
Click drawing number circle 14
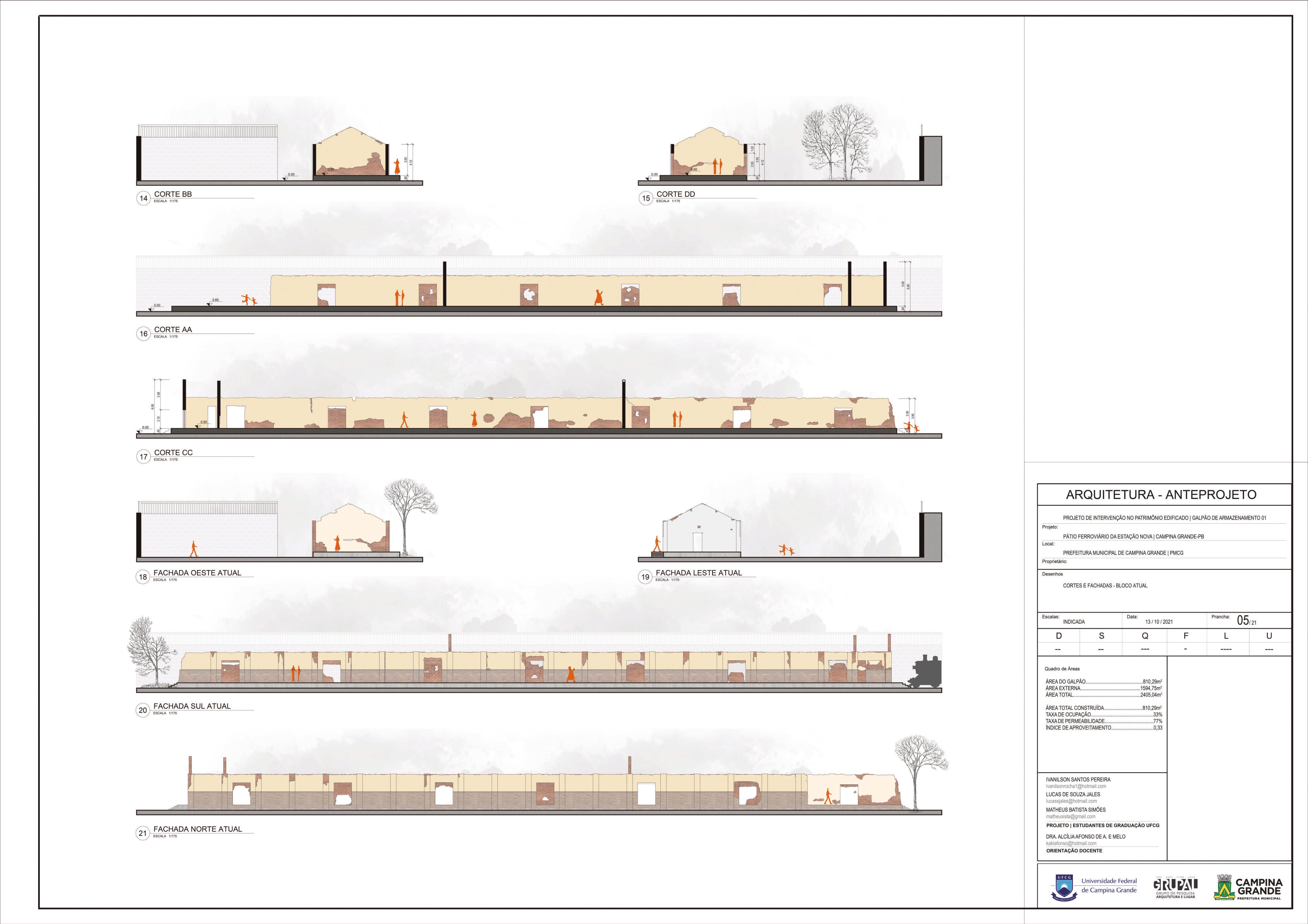[144, 198]
